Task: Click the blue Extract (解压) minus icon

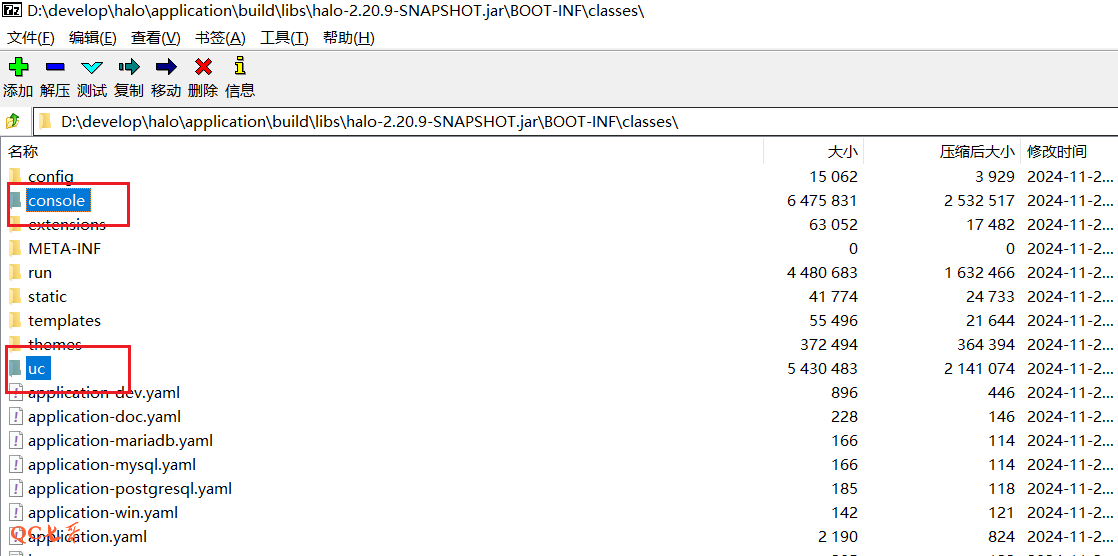Action: [x=55, y=68]
